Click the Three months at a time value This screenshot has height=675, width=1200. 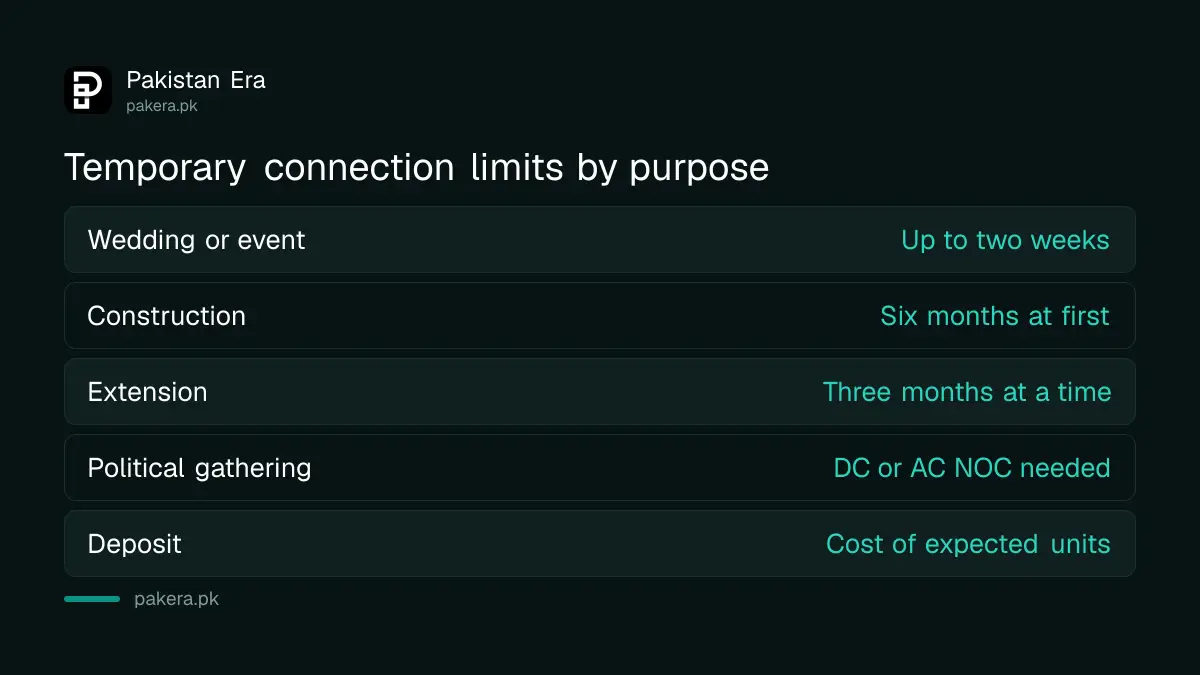pyautogui.click(x=967, y=392)
